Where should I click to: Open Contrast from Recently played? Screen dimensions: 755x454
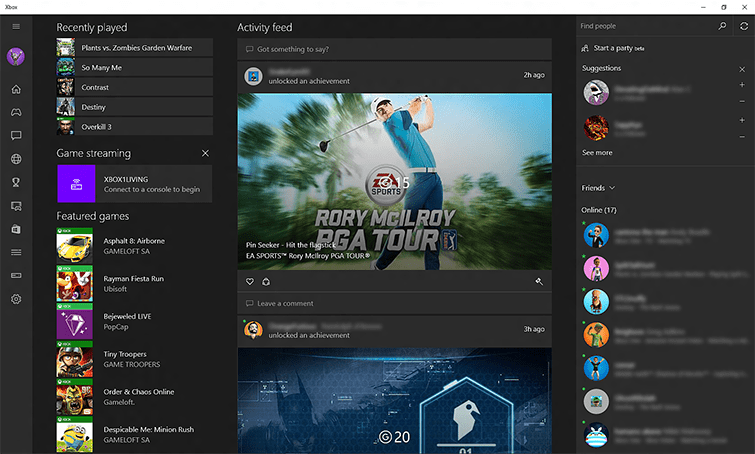point(134,87)
